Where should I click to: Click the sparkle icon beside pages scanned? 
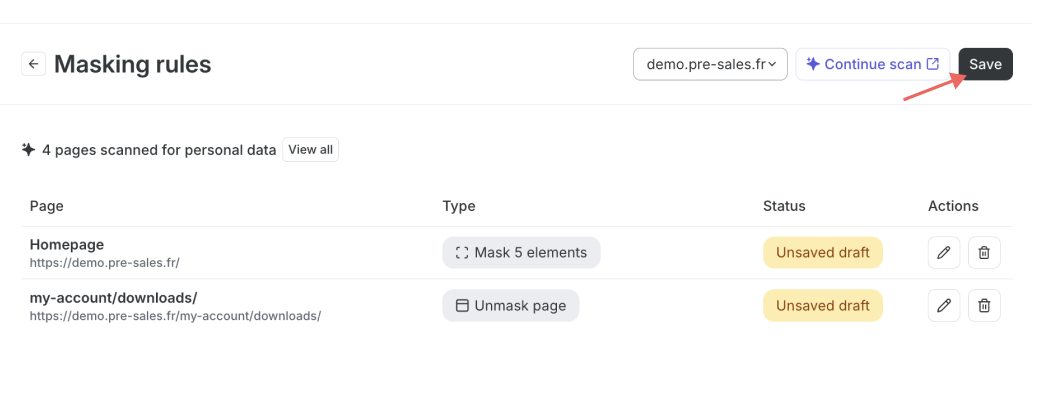pos(28,149)
